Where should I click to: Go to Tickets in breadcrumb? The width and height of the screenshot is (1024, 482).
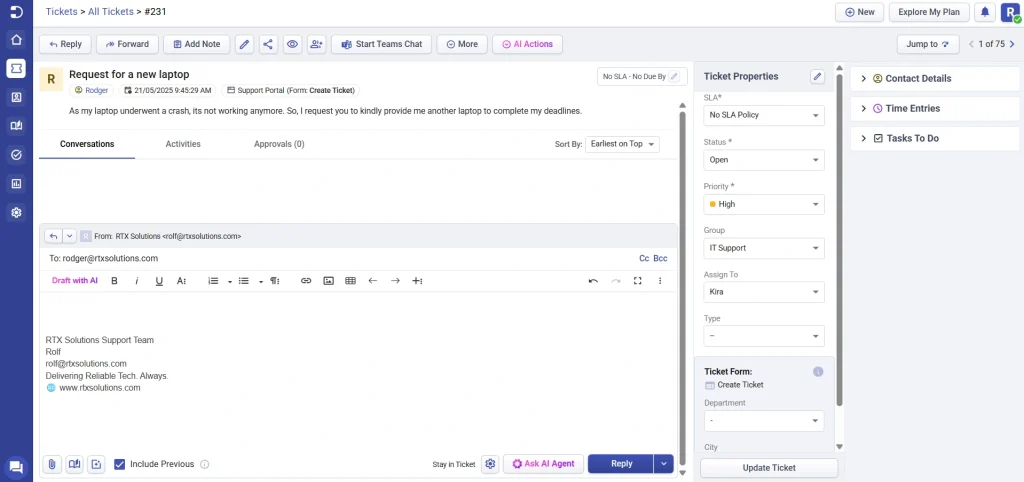[61, 11]
